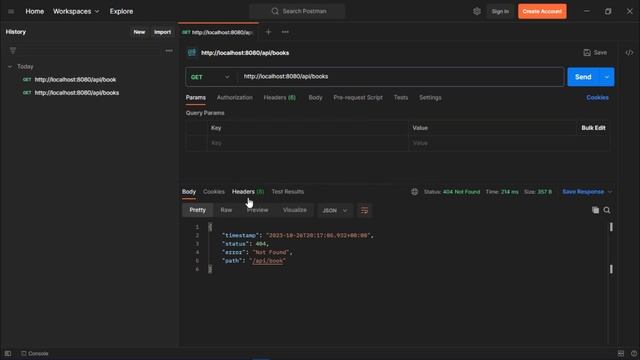
Task: Open the hamburger menu icon
Action: pyautogui.click(x=11, y=11)
